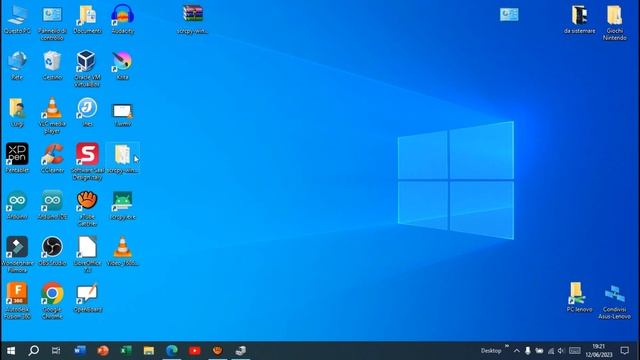Open the clock showing 12/06/2023

tap(599, 351)
